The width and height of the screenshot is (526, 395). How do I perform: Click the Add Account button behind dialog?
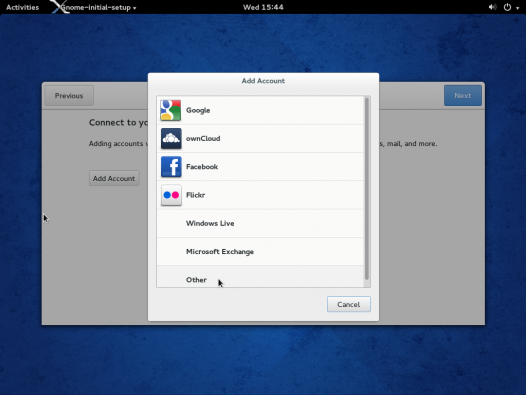coord(114,178)
